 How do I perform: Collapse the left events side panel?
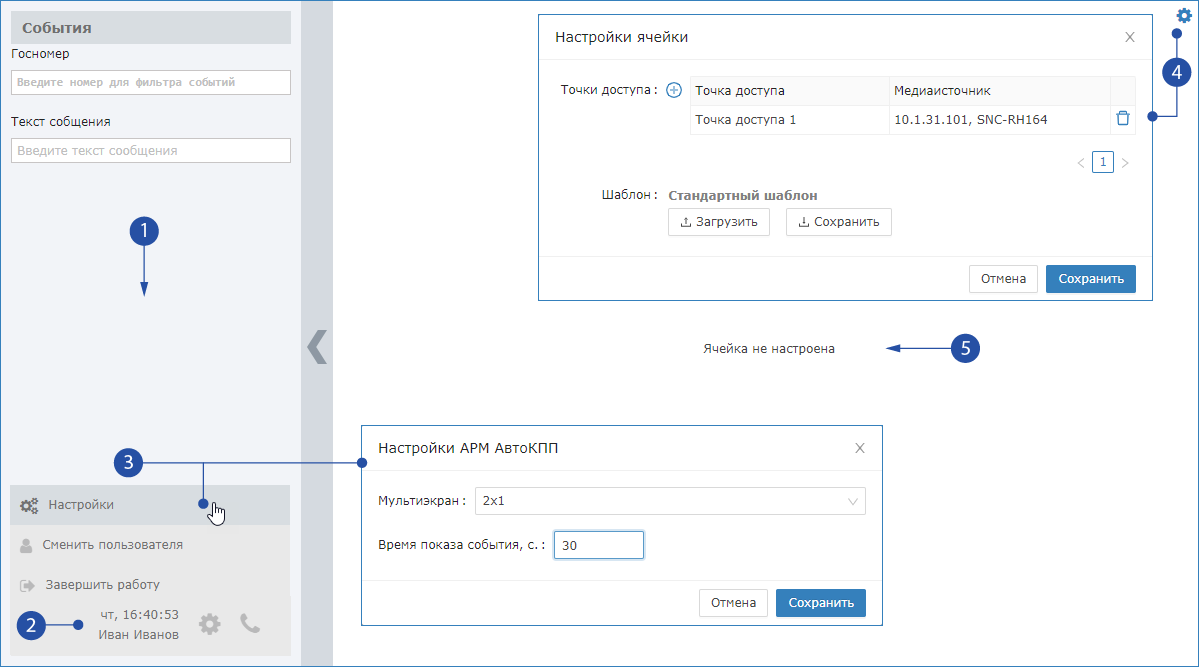point(317,346)
